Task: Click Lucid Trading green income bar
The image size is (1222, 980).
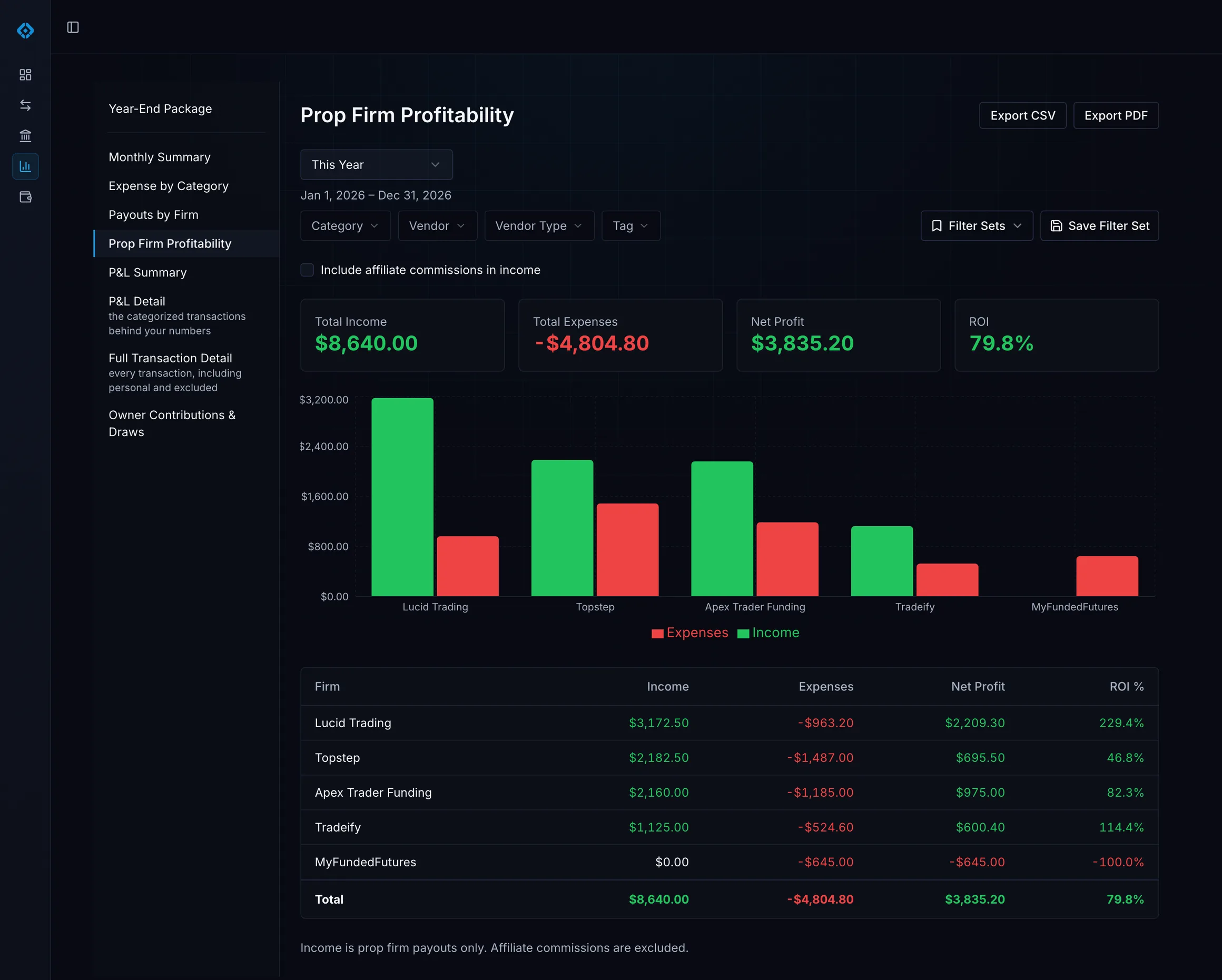Action: [402, 497]
